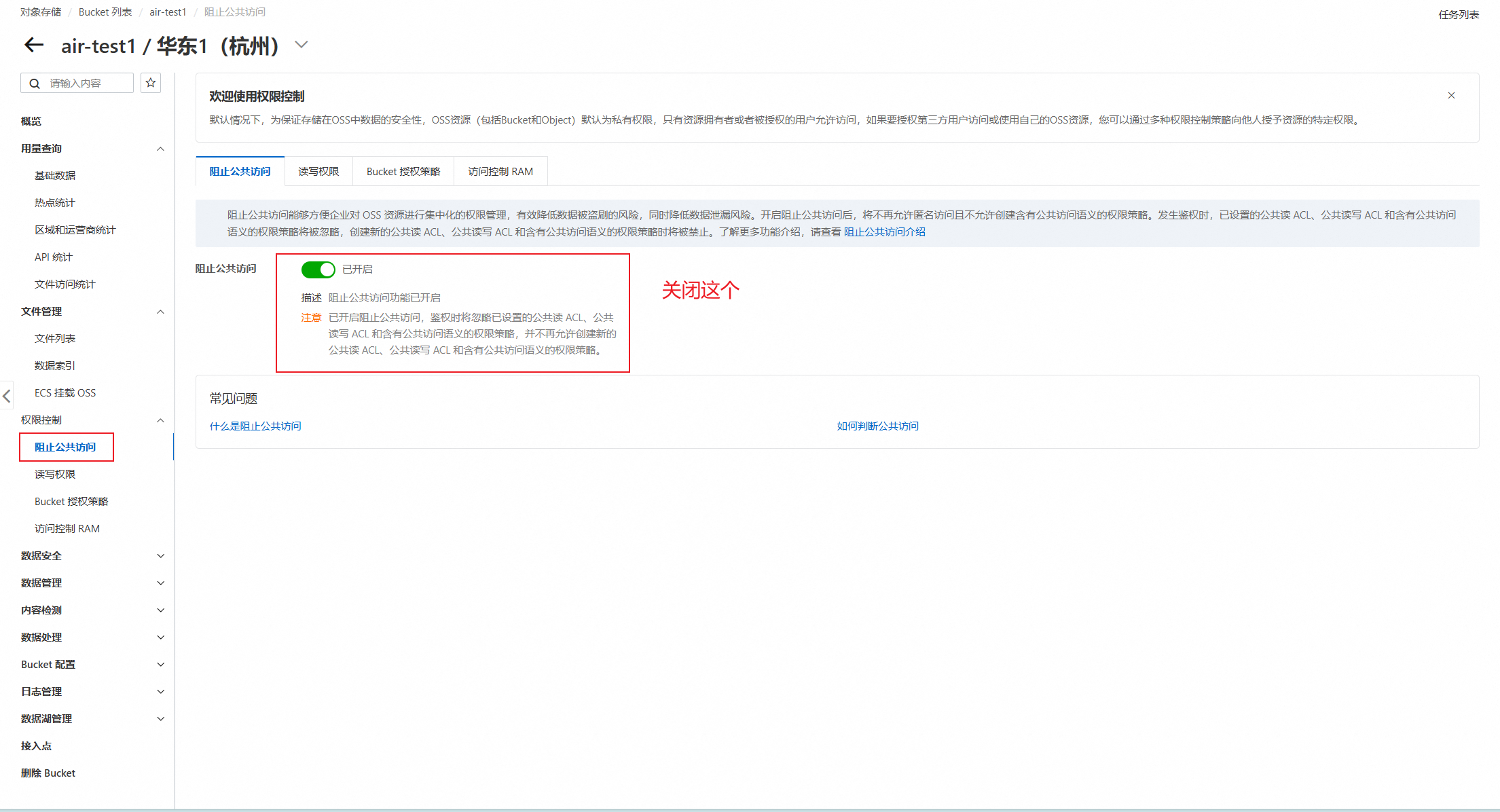Open the 什么是阻止公共访问 FAQ link
Screen dimensions: 1500x812
[255, 426]
